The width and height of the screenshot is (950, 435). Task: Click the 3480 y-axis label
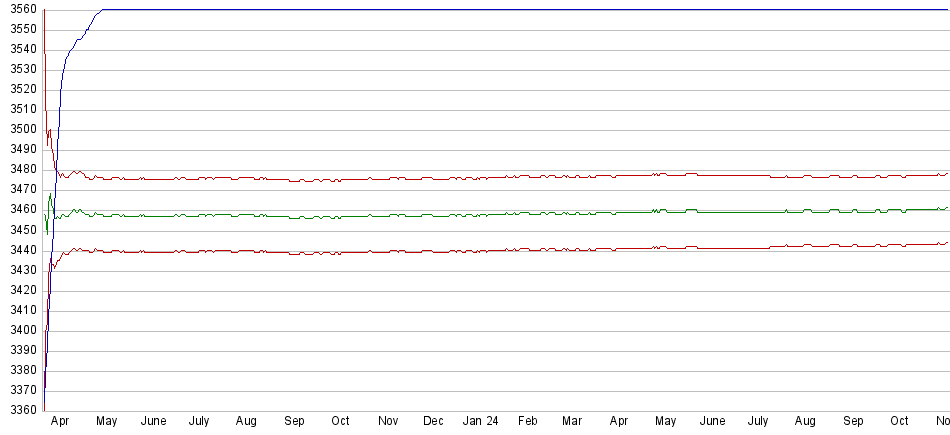[x=20, y=170]
